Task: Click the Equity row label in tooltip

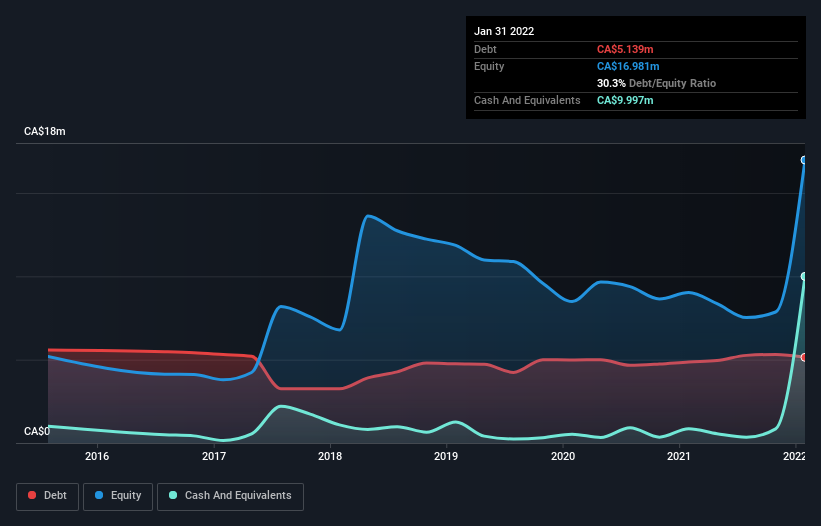Action: click(x=489, y=66)
